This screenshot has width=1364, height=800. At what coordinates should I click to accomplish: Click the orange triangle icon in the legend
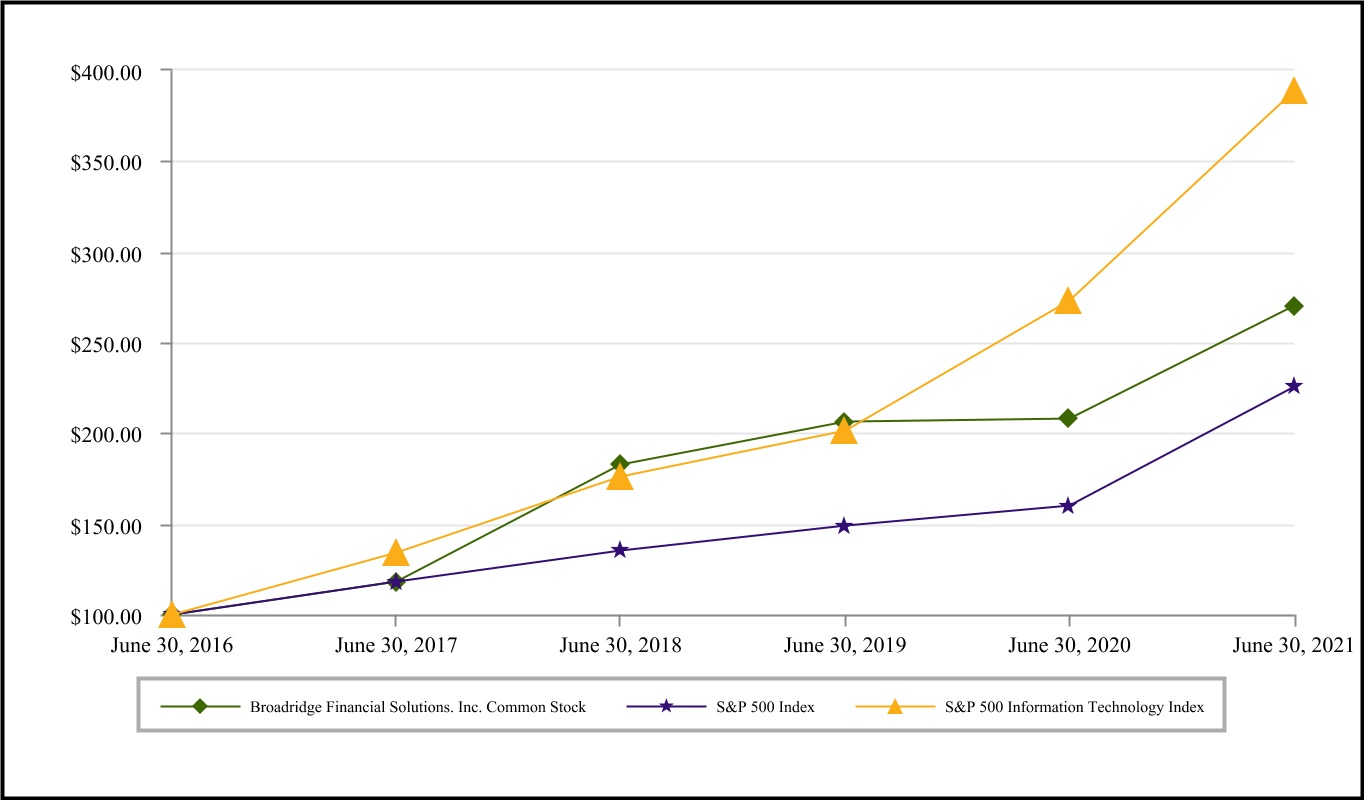[x=895, y=707]
